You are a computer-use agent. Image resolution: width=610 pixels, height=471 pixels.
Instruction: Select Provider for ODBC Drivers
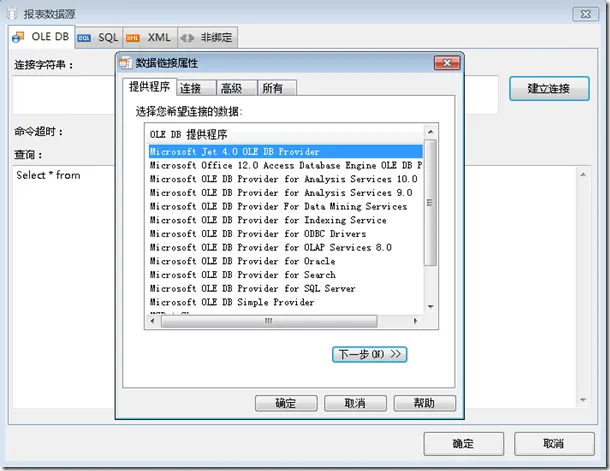point(286,234)
